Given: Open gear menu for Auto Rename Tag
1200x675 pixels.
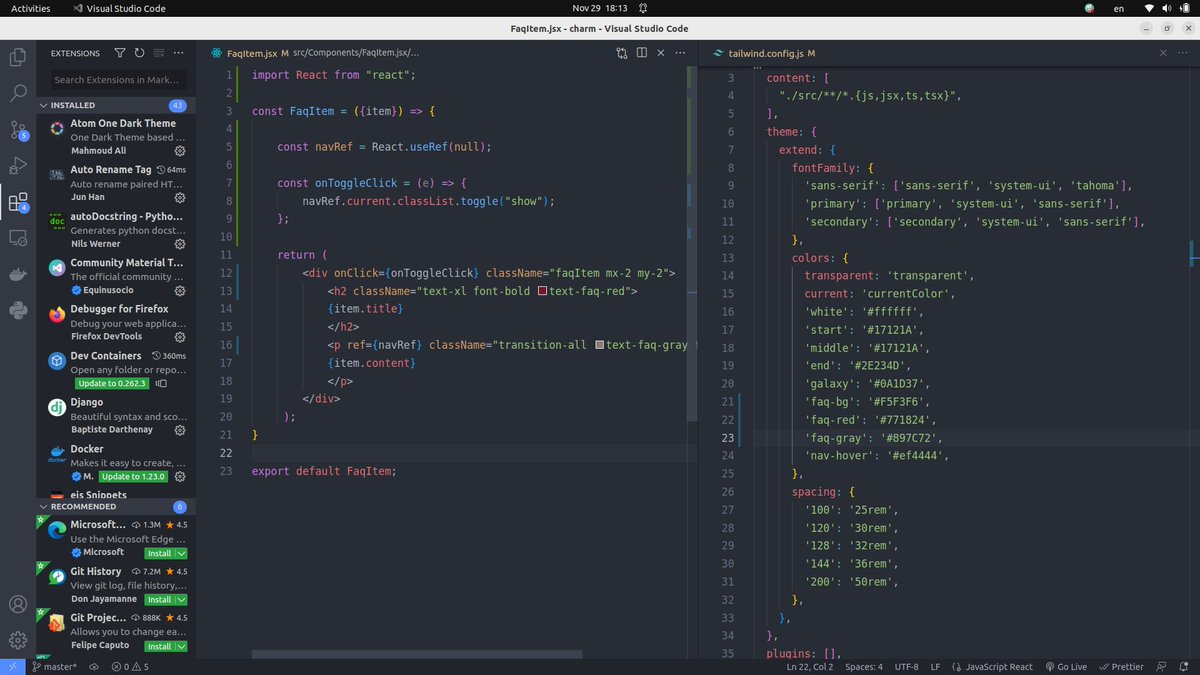Looking at the screenshot, I should (x=180, y=197).
